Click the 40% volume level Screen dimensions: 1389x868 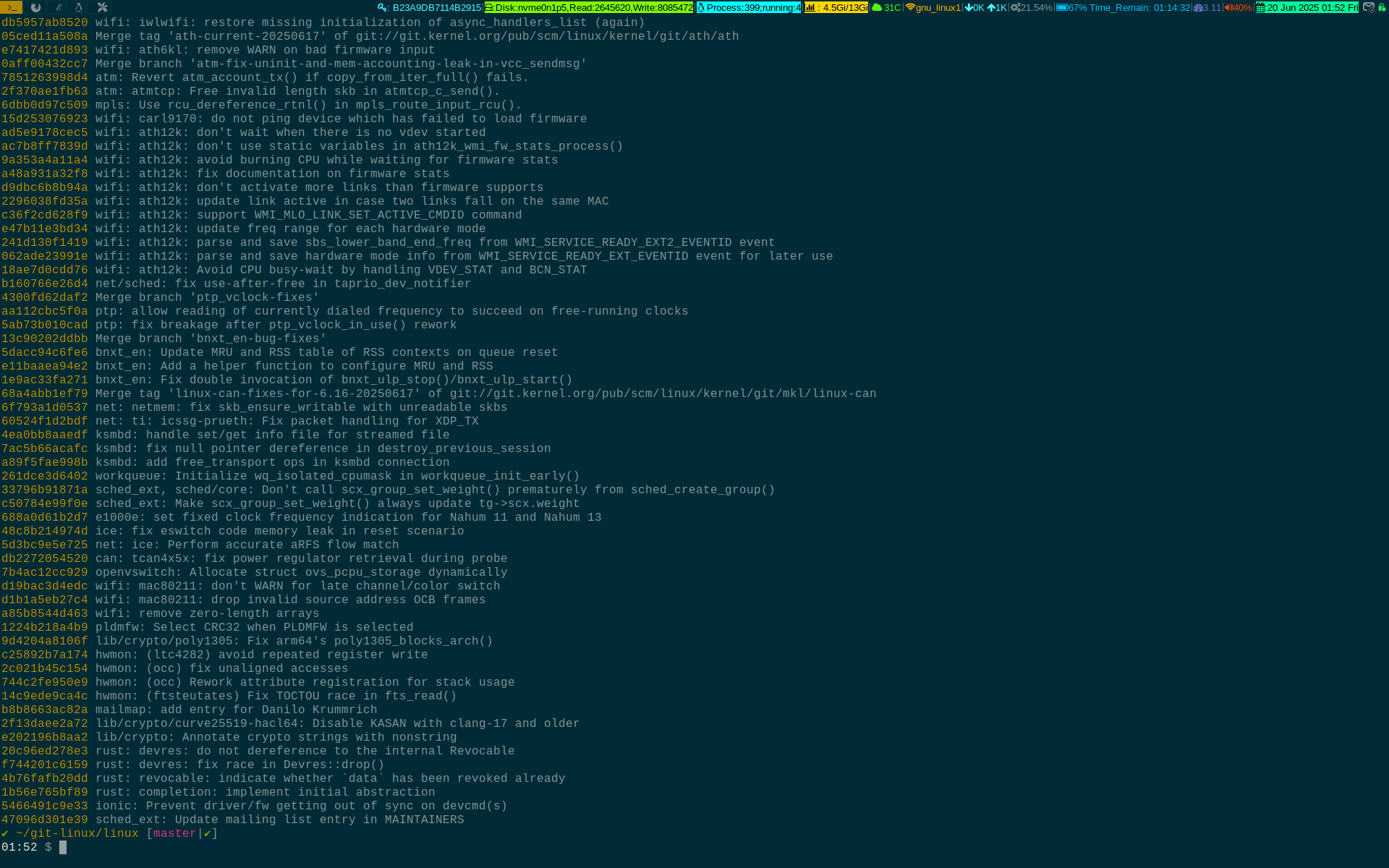click(1242, 7)
